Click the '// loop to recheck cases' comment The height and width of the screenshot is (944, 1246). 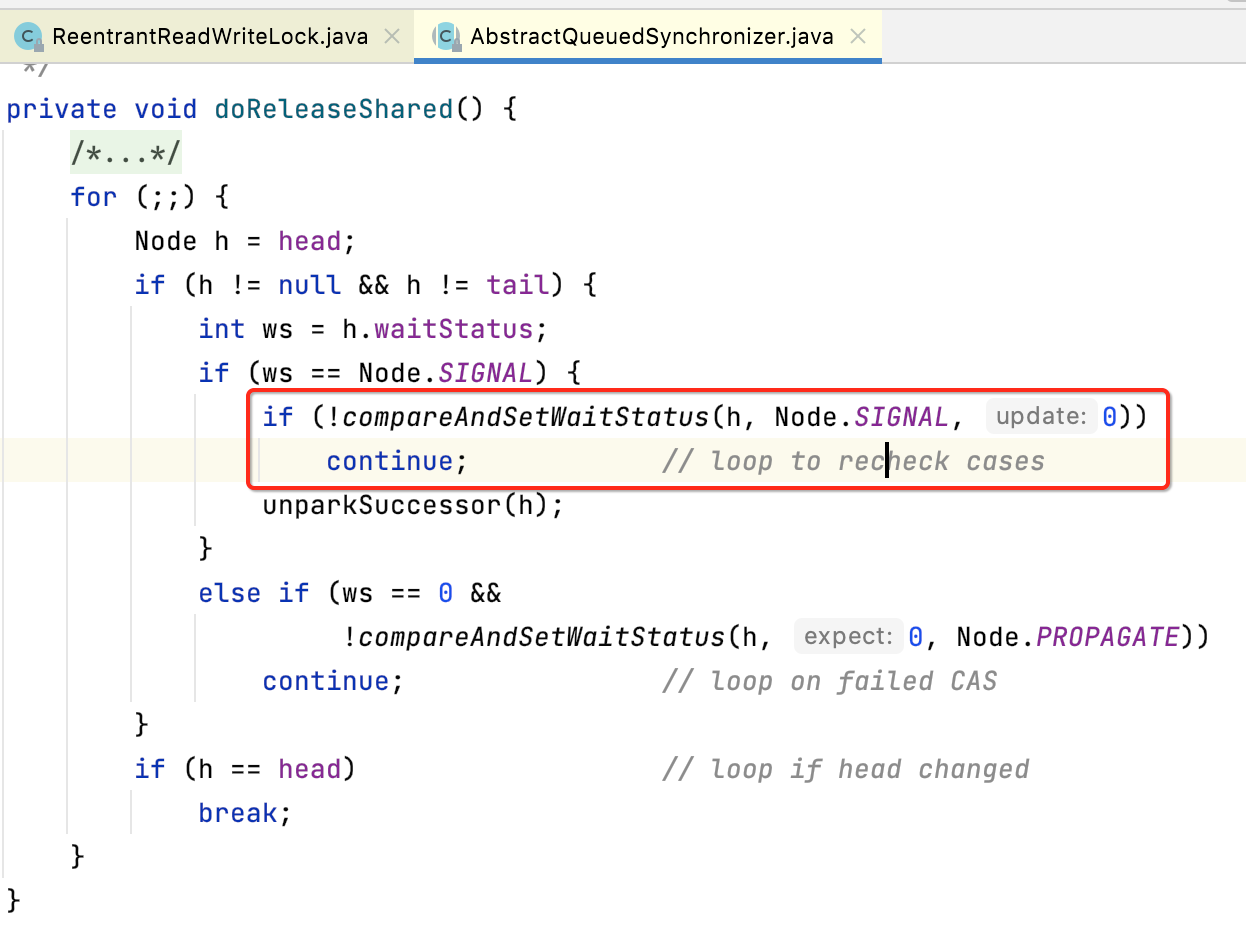[x=853, y=461]
